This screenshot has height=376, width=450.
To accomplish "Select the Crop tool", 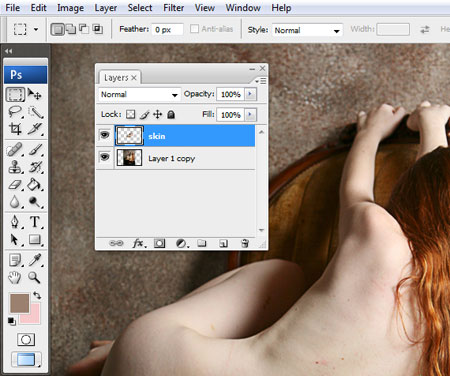I will coord(15,129).
